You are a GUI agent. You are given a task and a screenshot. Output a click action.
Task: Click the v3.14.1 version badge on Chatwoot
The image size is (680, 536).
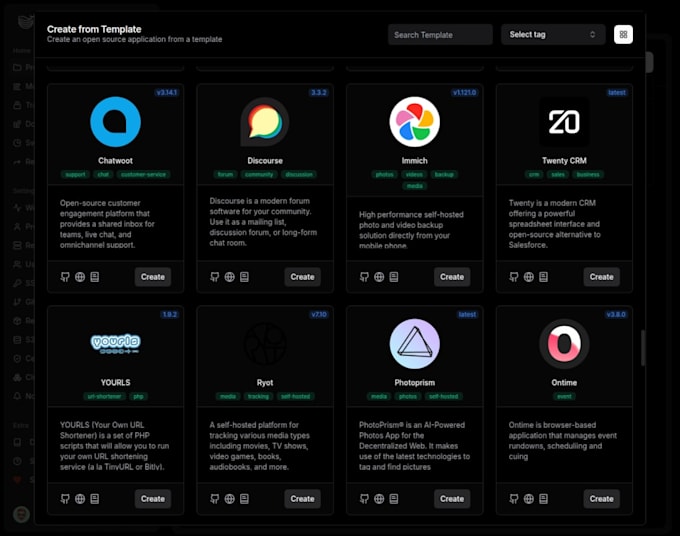click(167, 92)
